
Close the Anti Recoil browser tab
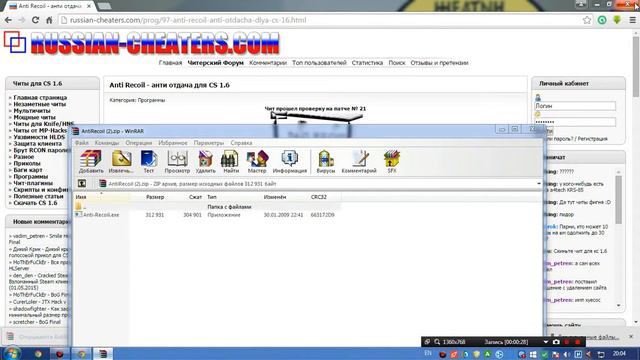[89, 6]
